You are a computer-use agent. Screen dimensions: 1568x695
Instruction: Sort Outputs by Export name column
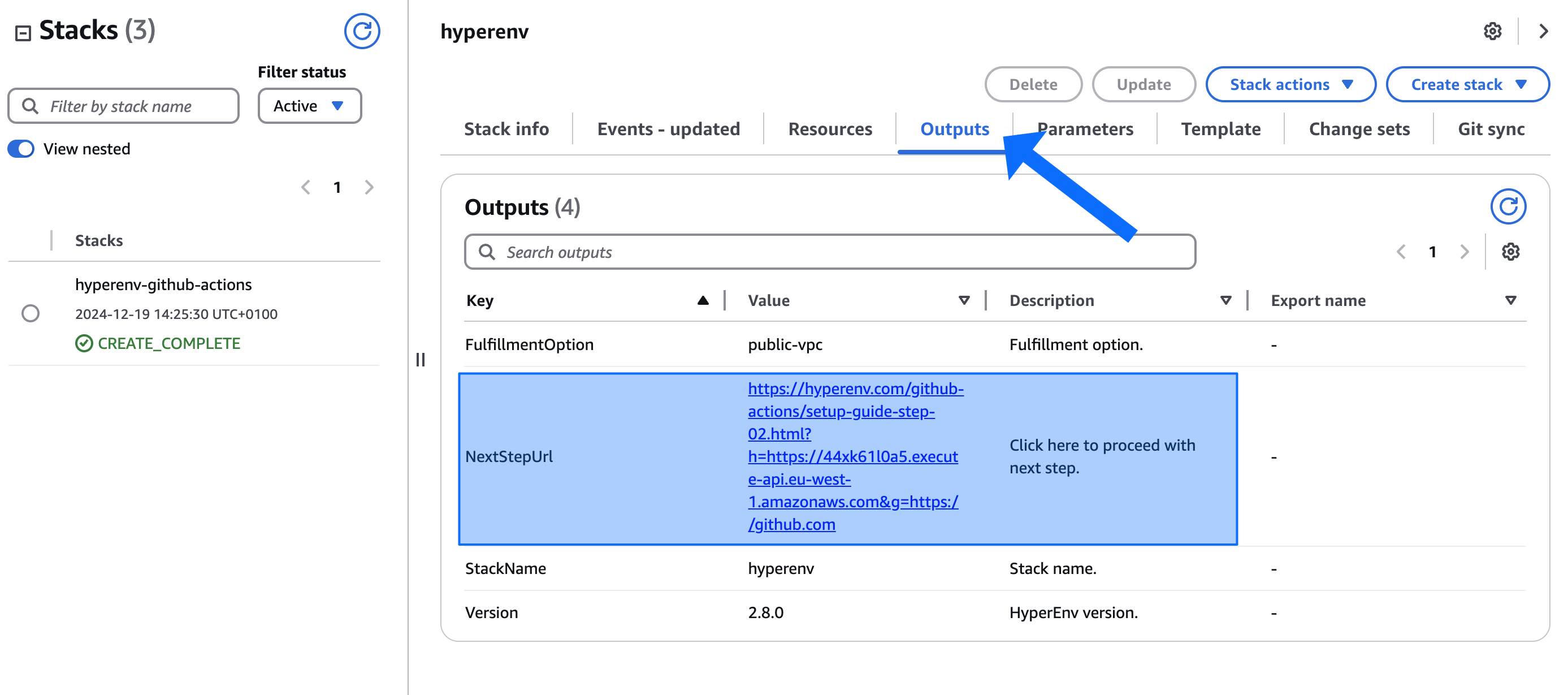click(1510, 300)
